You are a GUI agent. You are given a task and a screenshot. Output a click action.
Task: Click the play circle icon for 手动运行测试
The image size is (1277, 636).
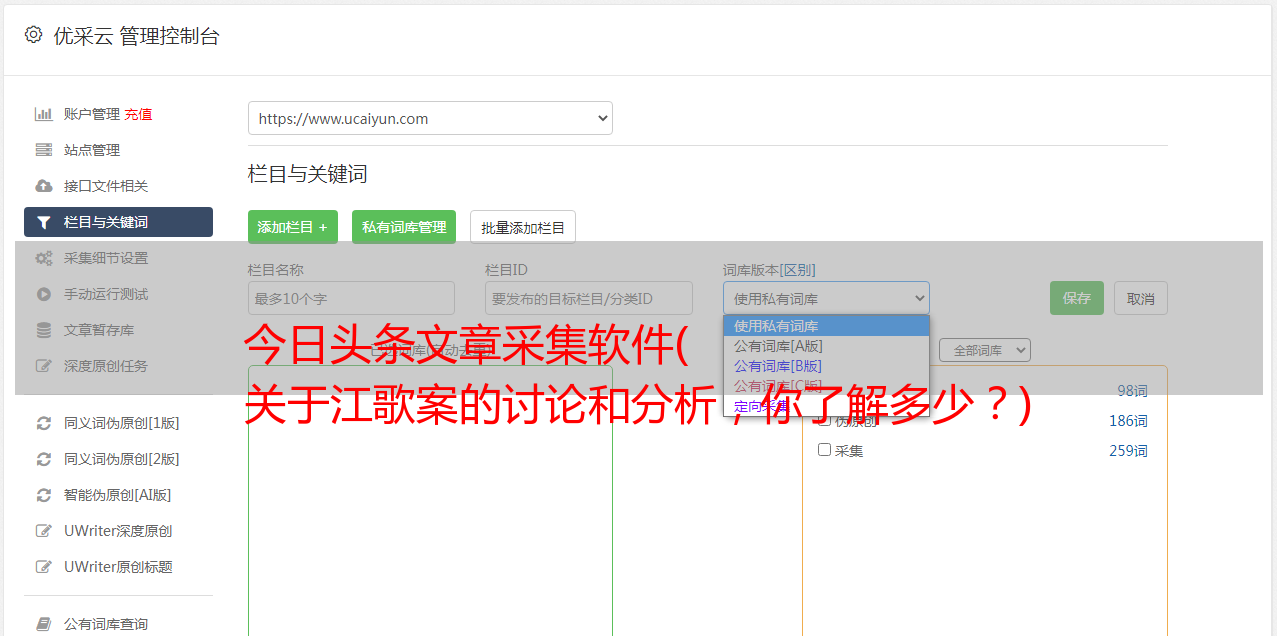(44, 294)
